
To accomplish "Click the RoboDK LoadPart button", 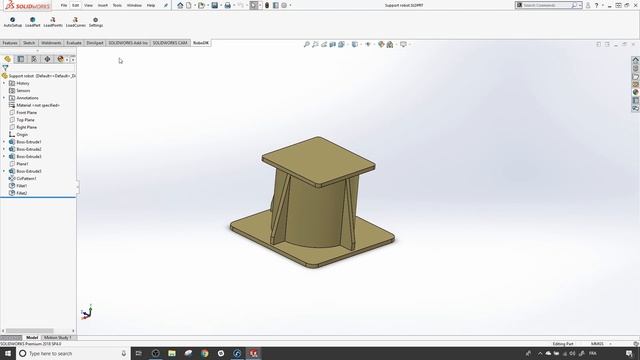I will [33, 22].
